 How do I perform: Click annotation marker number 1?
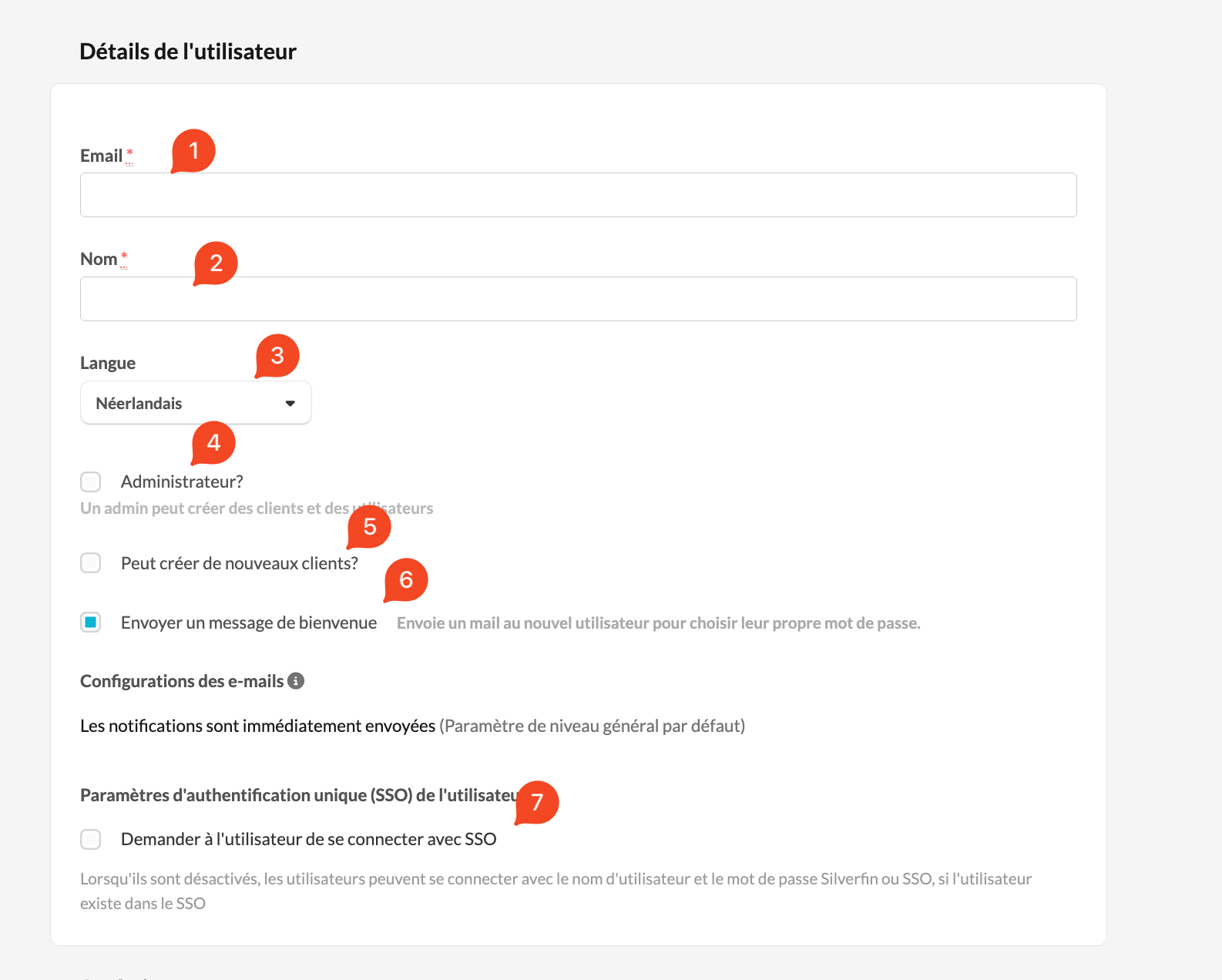tap(193, 150)
